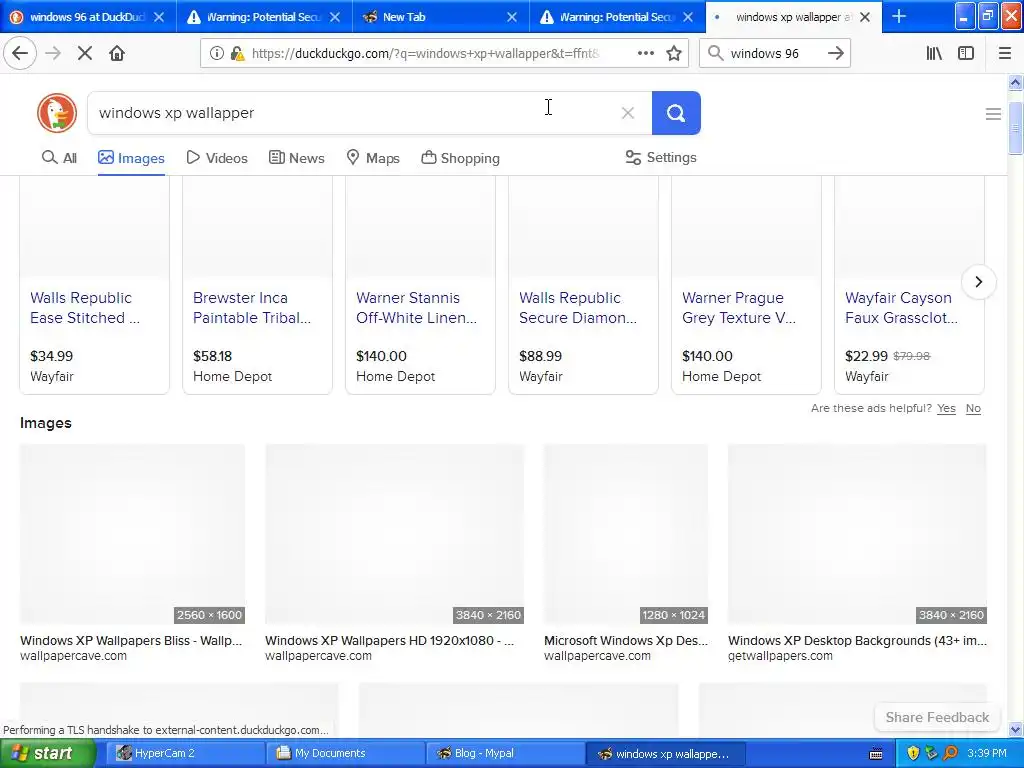
Task: Answer Yes to 'Are these ads helpful?'
Action: 946,408
